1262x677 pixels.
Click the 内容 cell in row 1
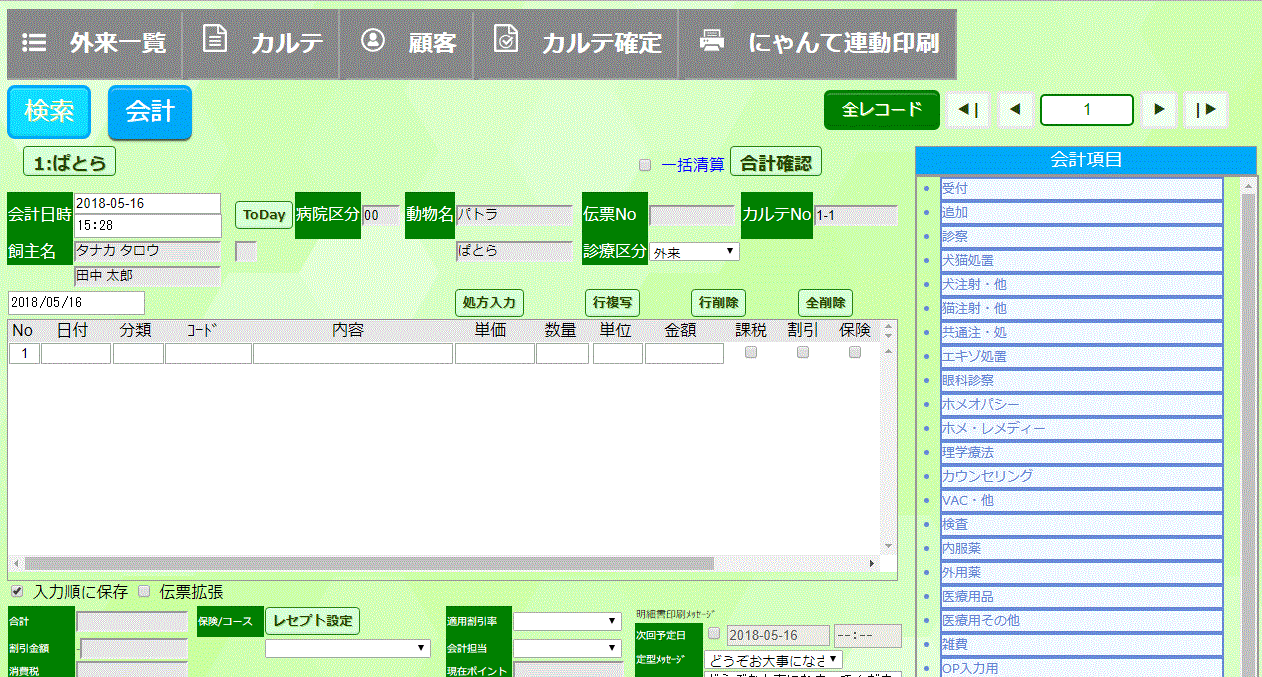pyautogui.click(x=353, y=353)
